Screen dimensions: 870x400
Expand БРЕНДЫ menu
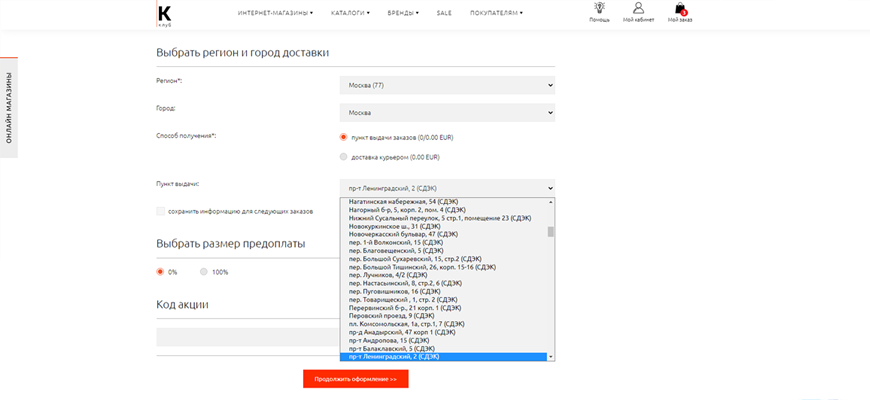pyautogui.click(x=403, y=13)
